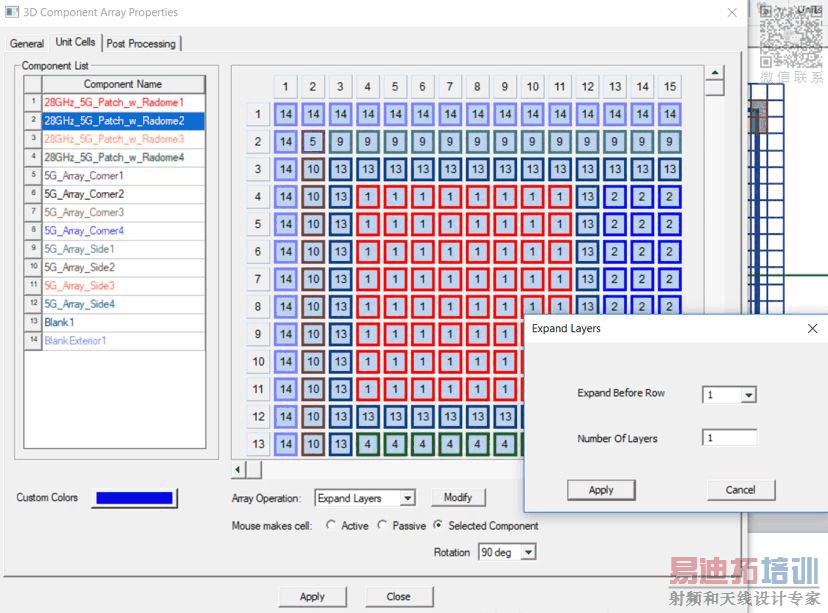Image resolution: width=828 pixels, height=613 pixels.
Task: Click Apply at the bottom of properties dialog
Action: pos(312,597)
